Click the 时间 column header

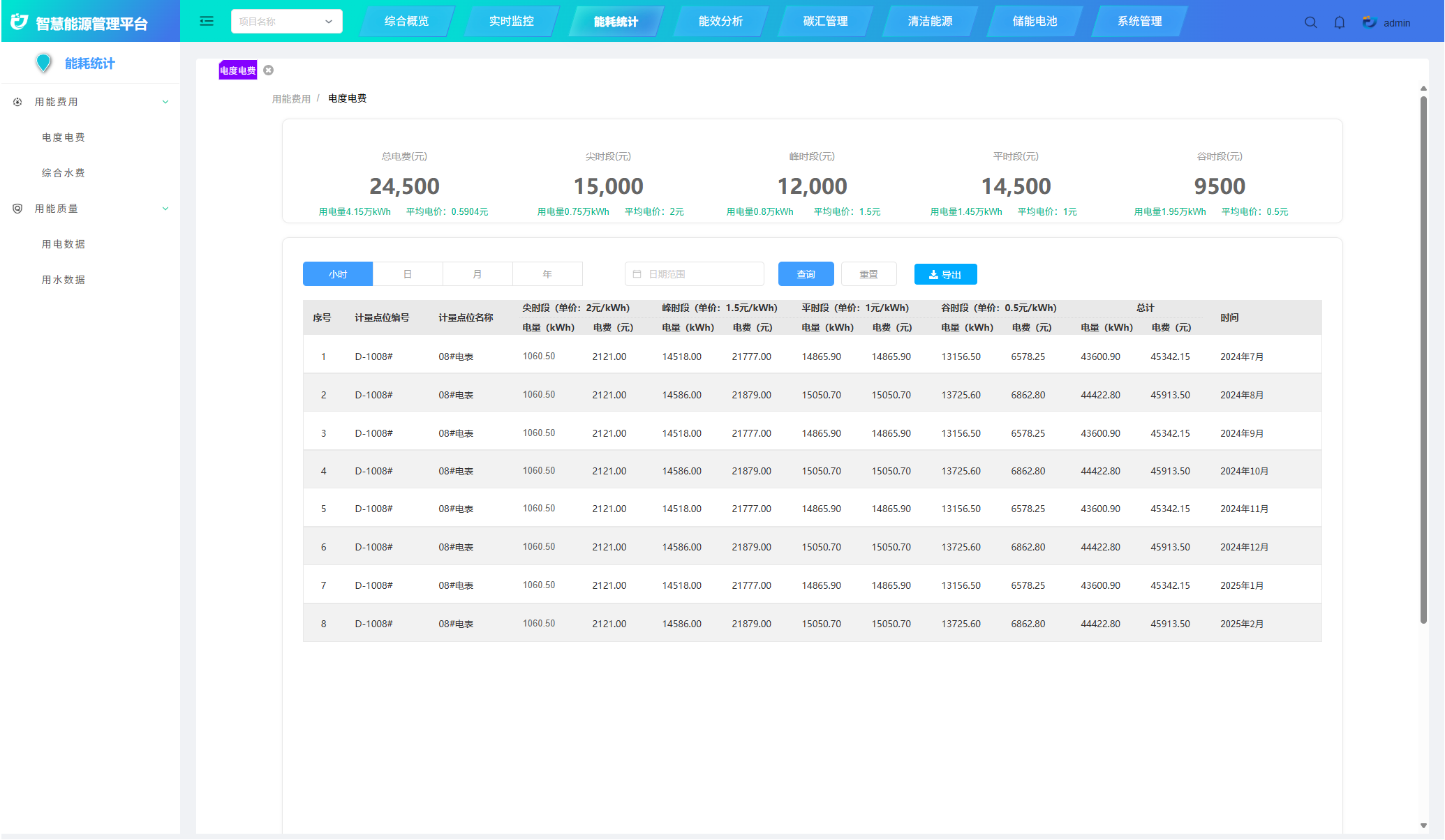[x=1229, y=317]
